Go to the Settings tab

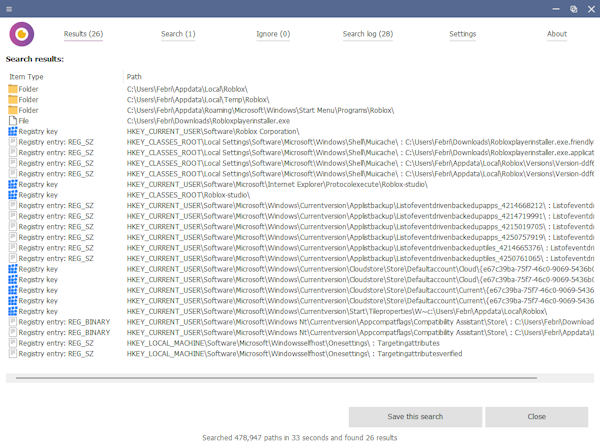[x=462, y=34]
